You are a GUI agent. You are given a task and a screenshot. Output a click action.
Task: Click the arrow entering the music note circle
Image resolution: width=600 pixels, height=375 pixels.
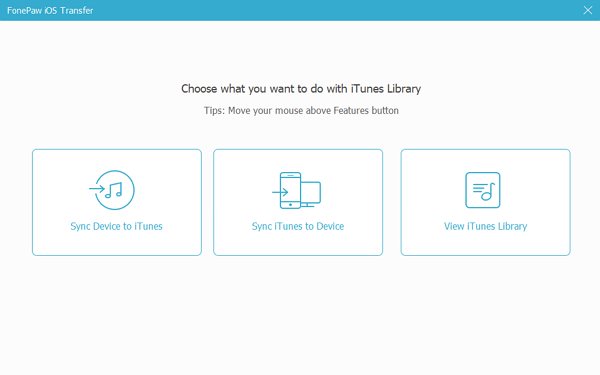[x=97, y=188]
